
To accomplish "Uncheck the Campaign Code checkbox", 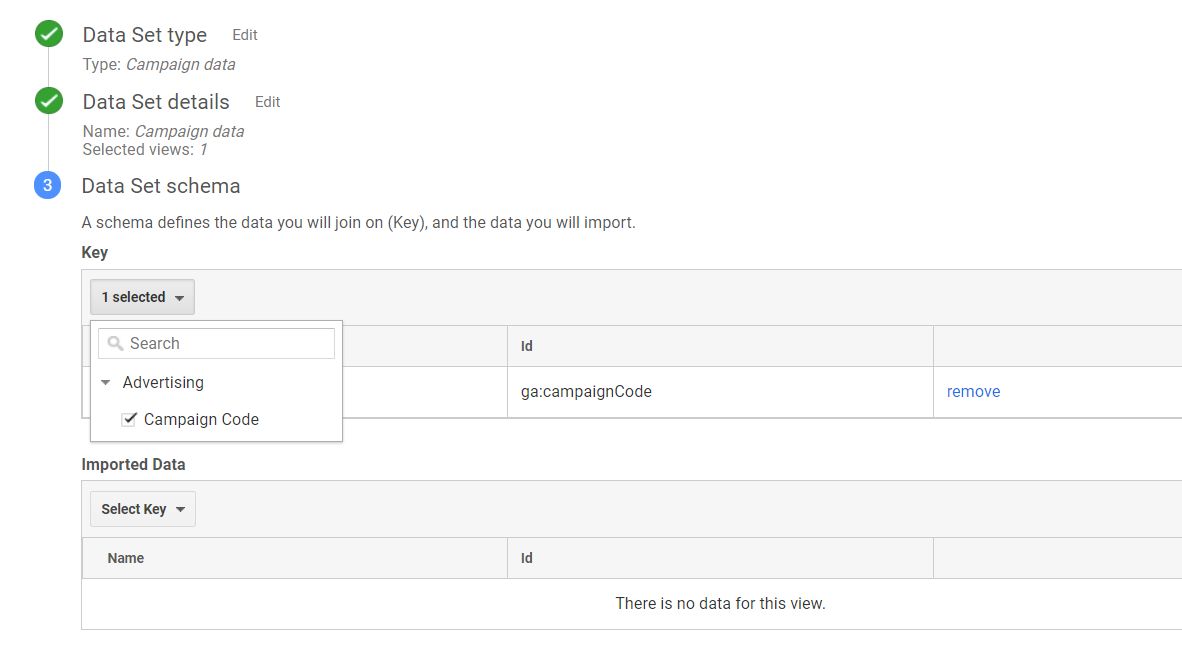I will coord(129,419).
